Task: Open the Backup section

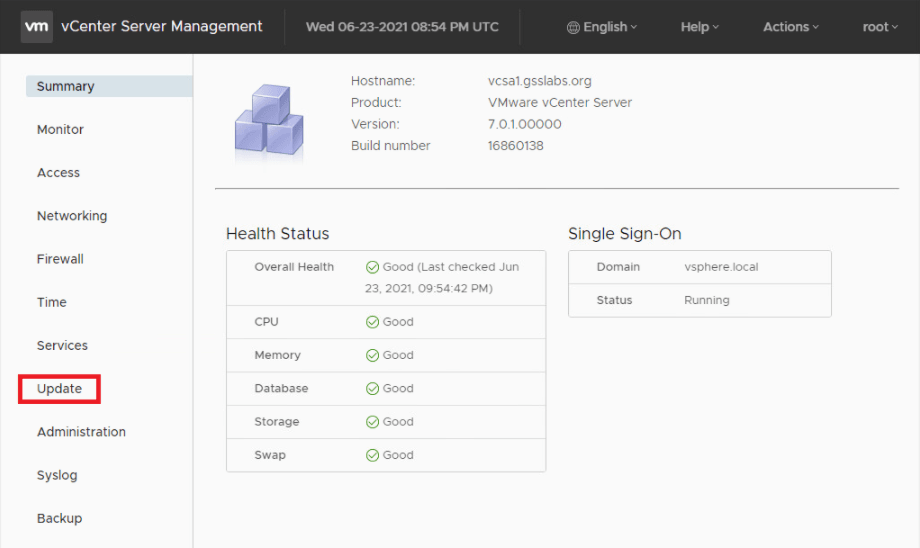Action: click(x=59, y=518)
